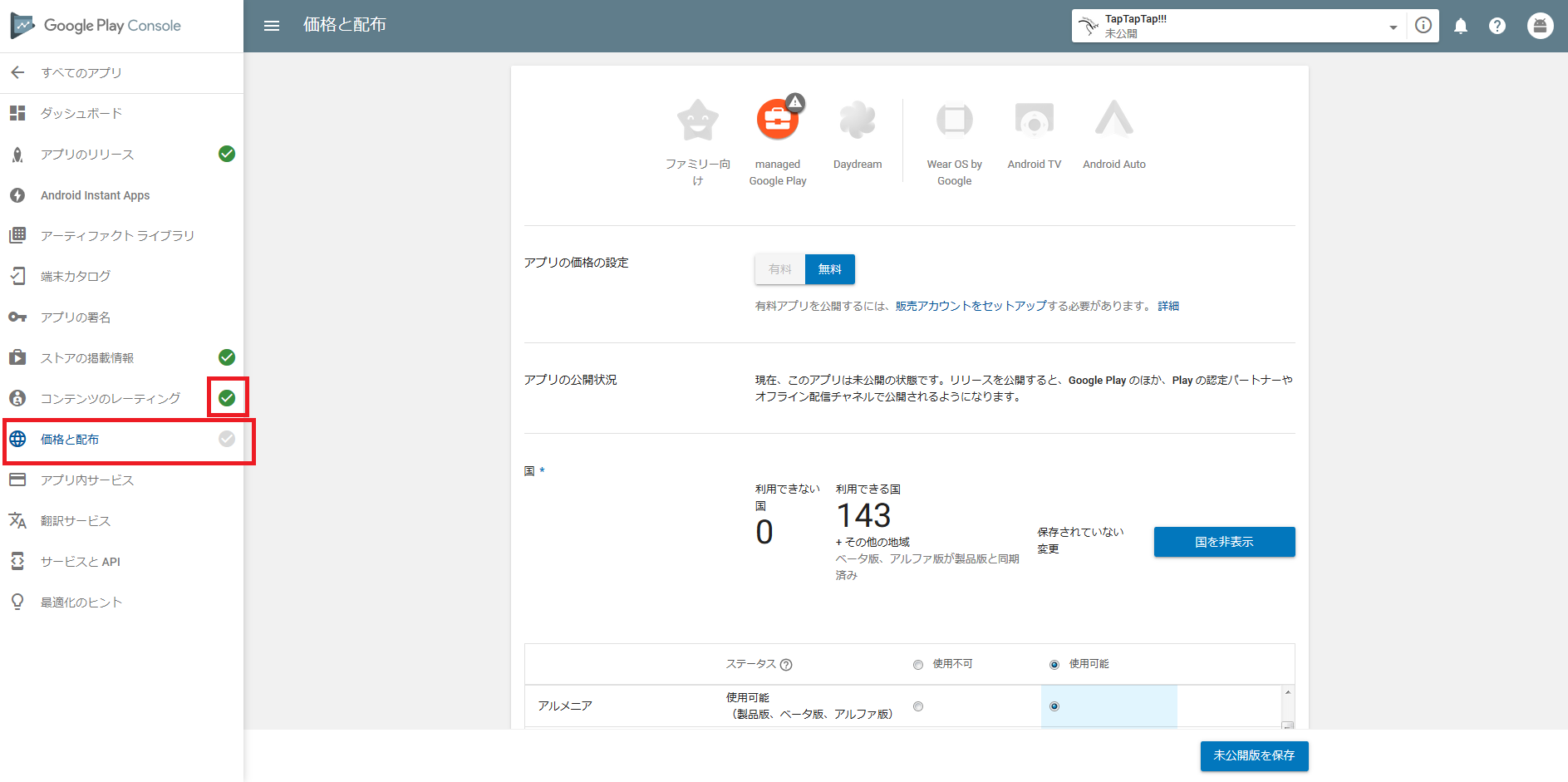Click the 翻訳サービス translate icon
The image size is (1568, 782).
(x=17, y=520)
